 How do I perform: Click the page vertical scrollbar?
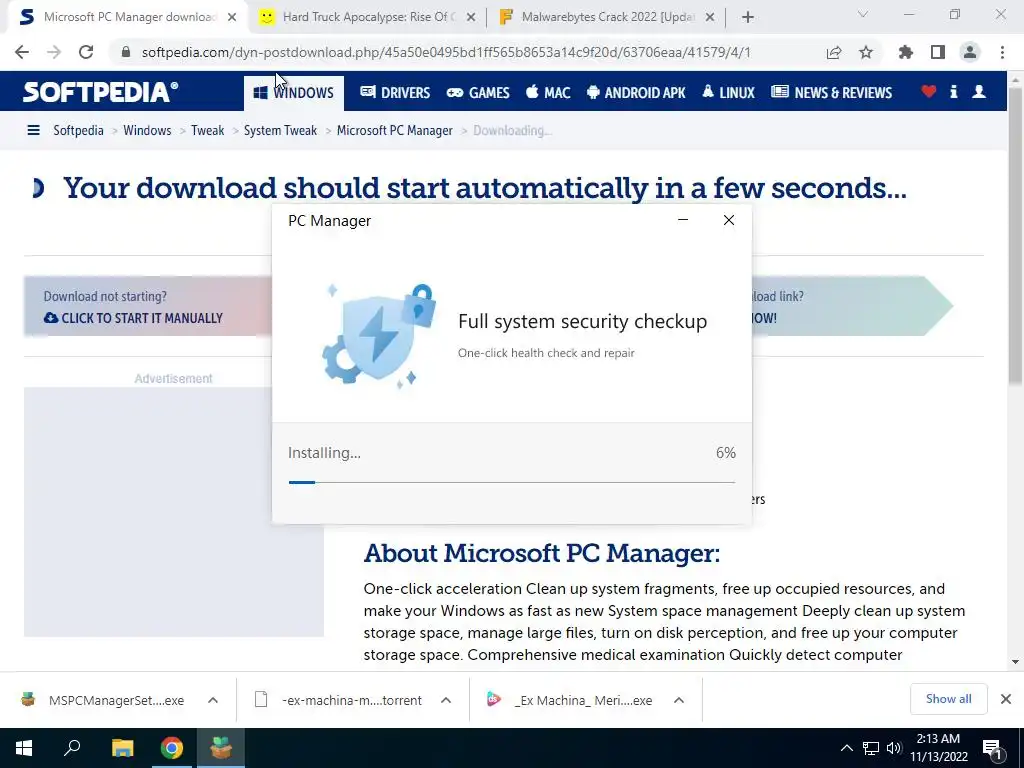[x=1015, y=235]
